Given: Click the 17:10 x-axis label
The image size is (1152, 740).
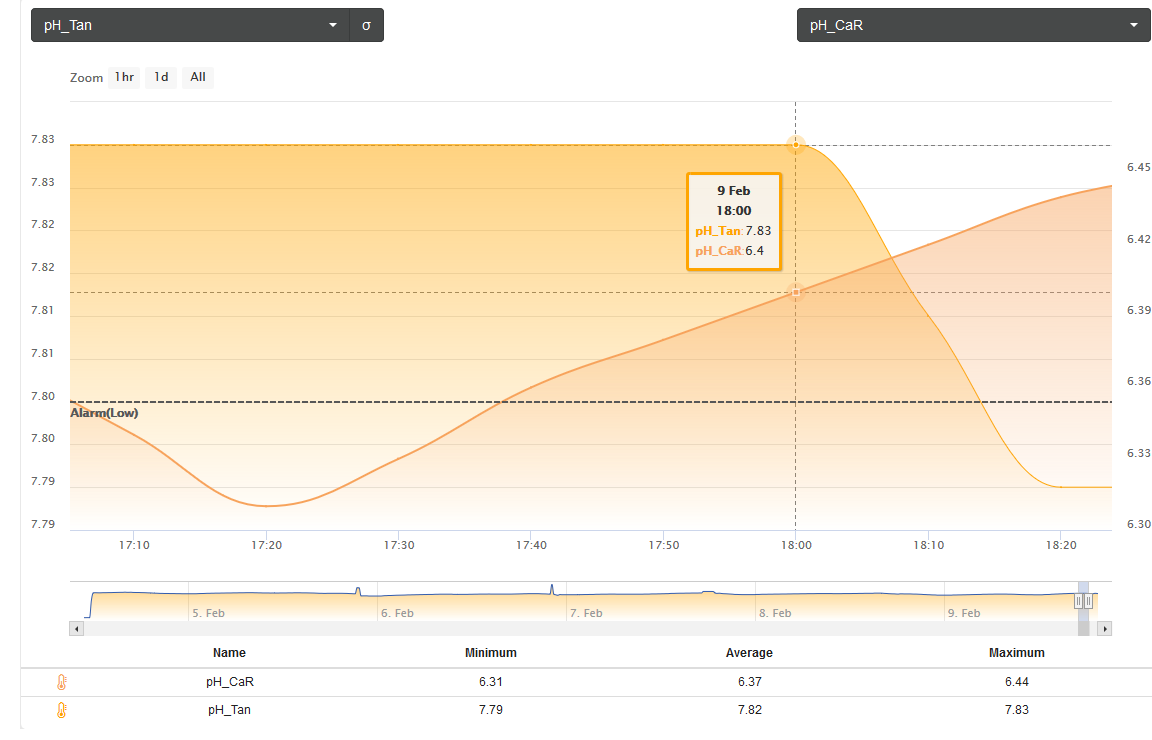Looking at the screenshot, I should click(x=134, y=545).
